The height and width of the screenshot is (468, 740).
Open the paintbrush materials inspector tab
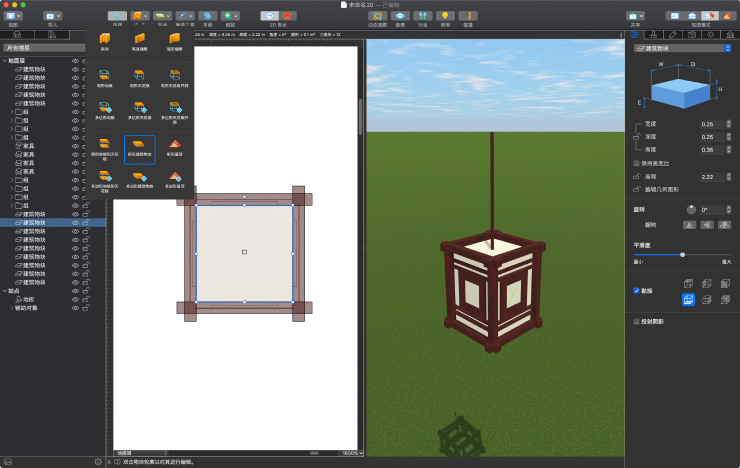coord(653,35)
